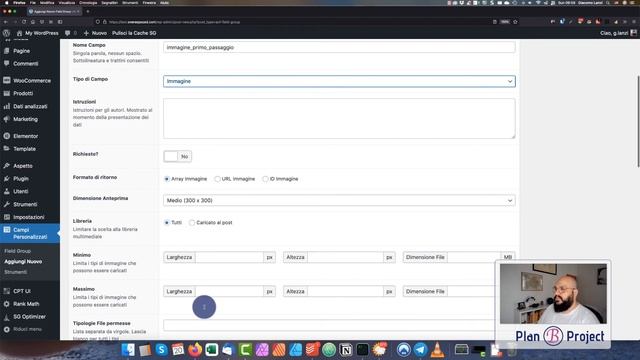Click the Tipologie File permesse field
The width and height of the screenshot is (640, 360).
click(x=329, y=325)
